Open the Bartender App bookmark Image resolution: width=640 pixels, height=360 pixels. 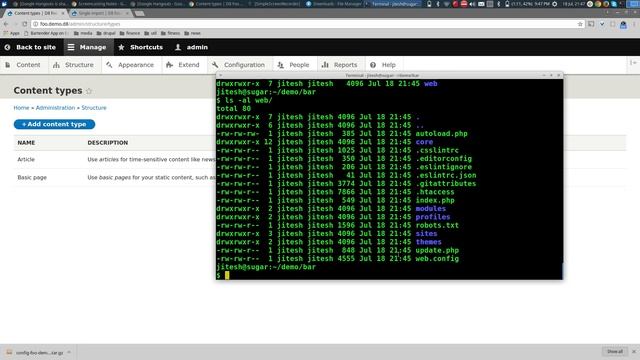pyautogui.click(x=47, y=33)
